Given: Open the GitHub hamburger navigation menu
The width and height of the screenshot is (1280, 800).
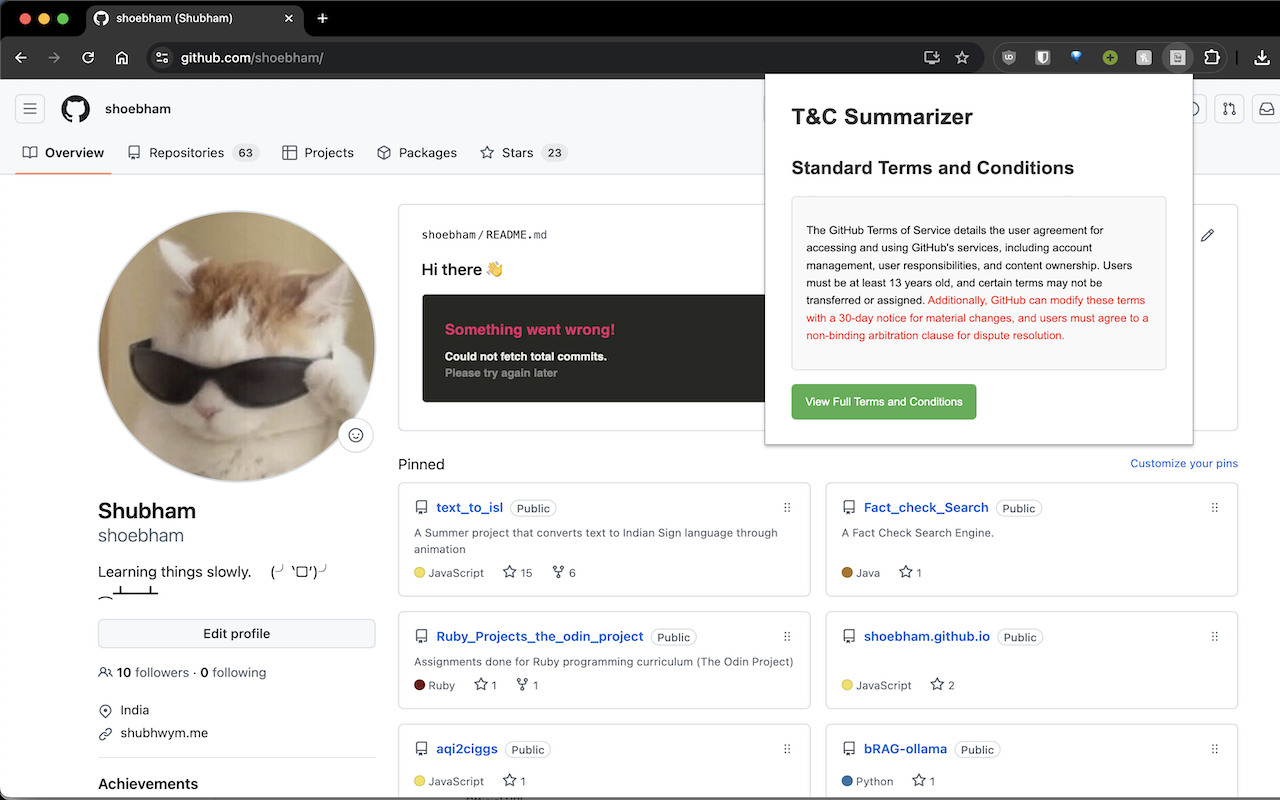Looking at the screenshot, I should coord(30,109).
